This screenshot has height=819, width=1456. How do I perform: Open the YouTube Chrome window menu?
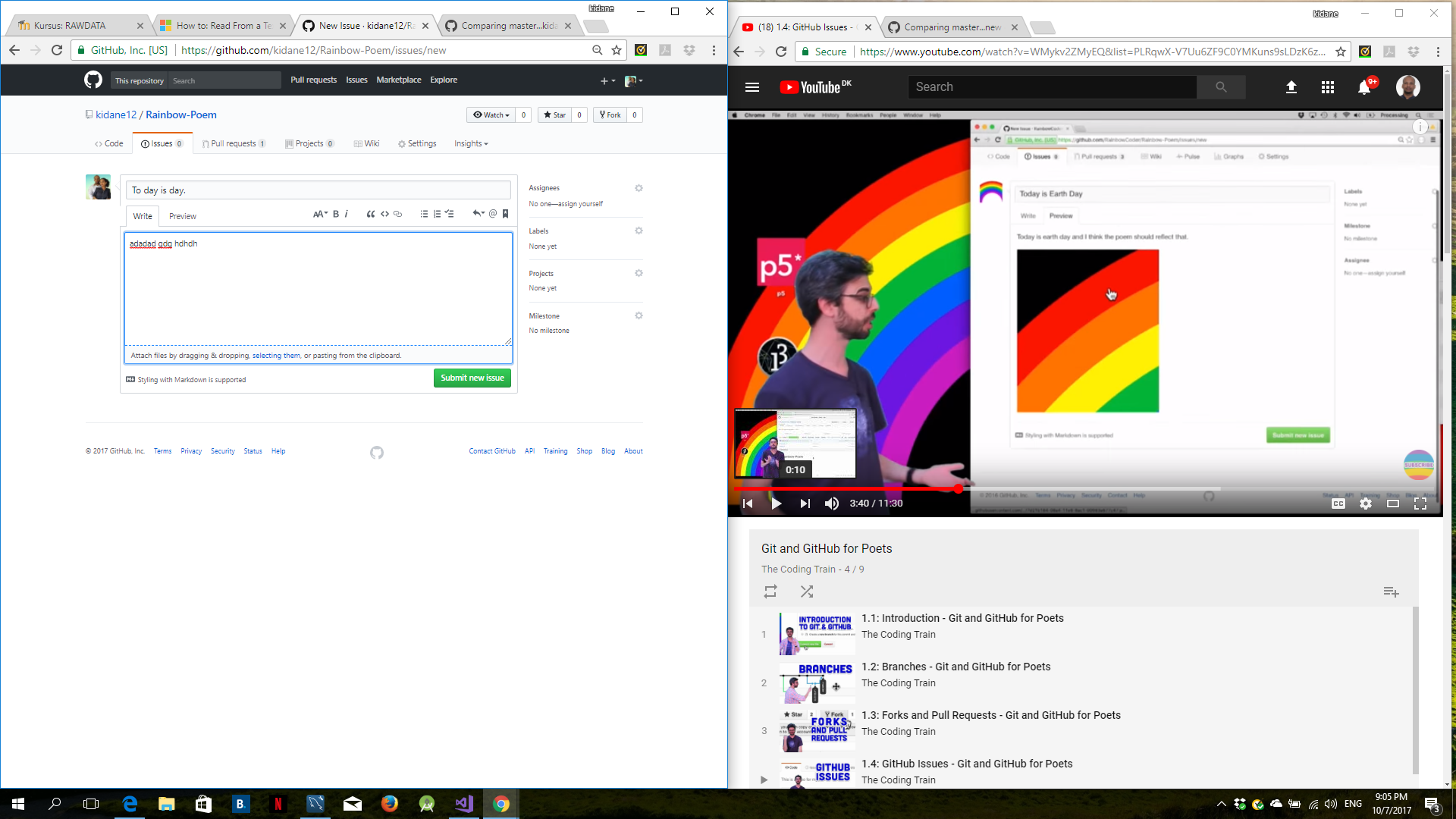tap(1438, 52)
